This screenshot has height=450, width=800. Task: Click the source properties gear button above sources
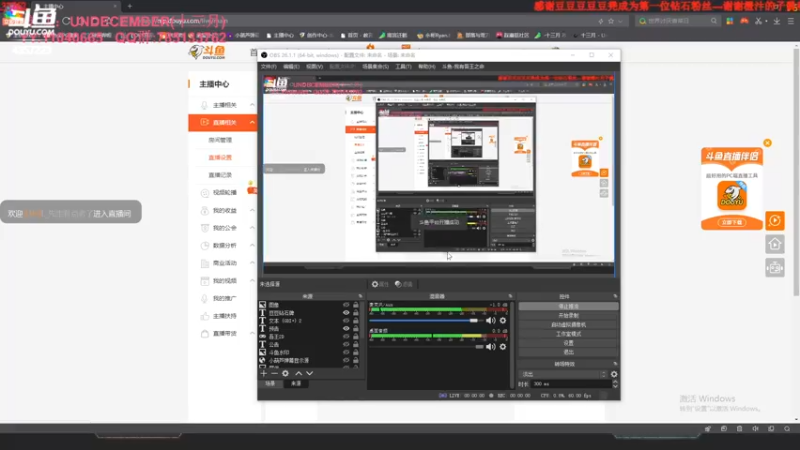pos(380,284)
